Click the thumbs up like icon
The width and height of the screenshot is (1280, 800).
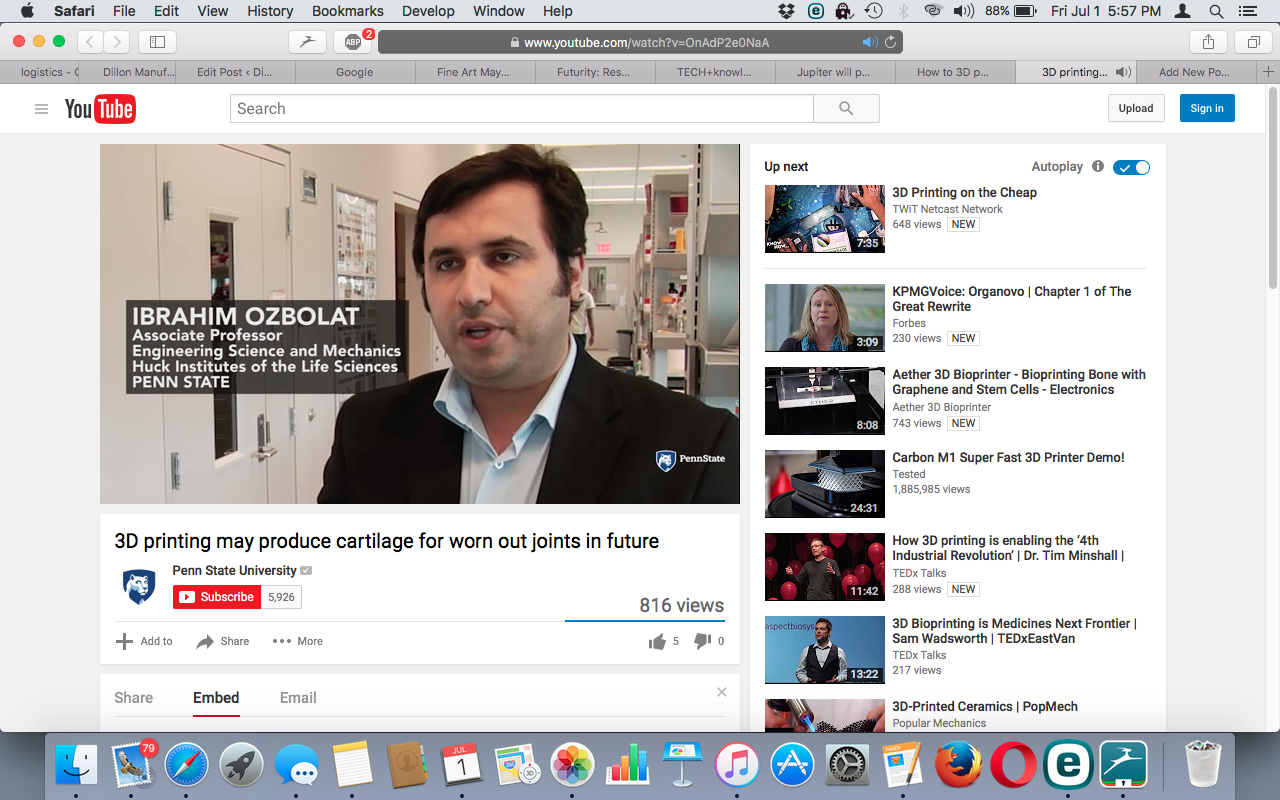point(657,642)
